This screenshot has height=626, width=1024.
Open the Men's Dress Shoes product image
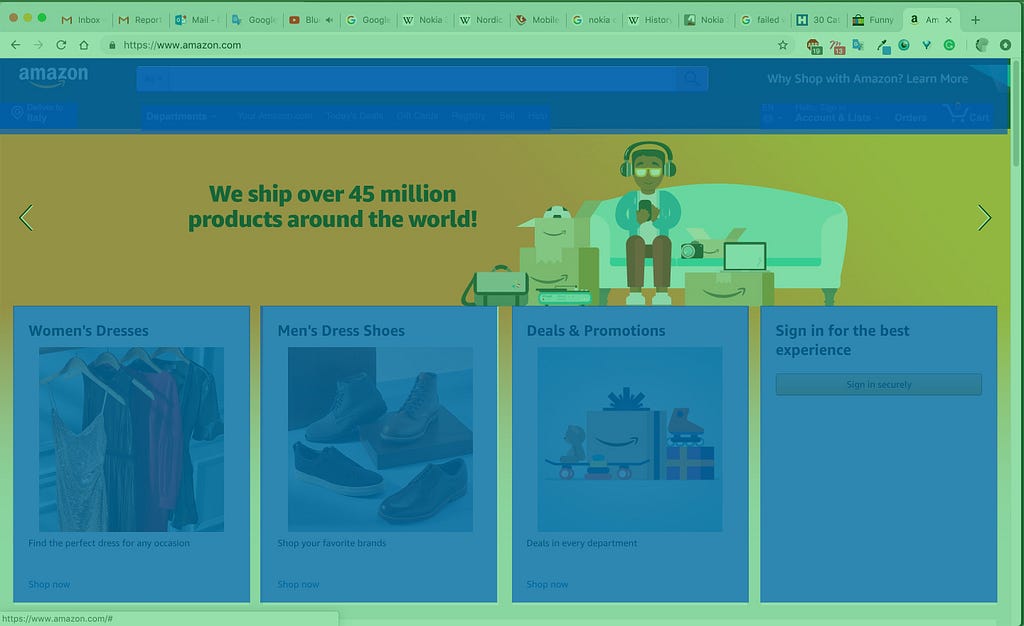pos(380,439)
